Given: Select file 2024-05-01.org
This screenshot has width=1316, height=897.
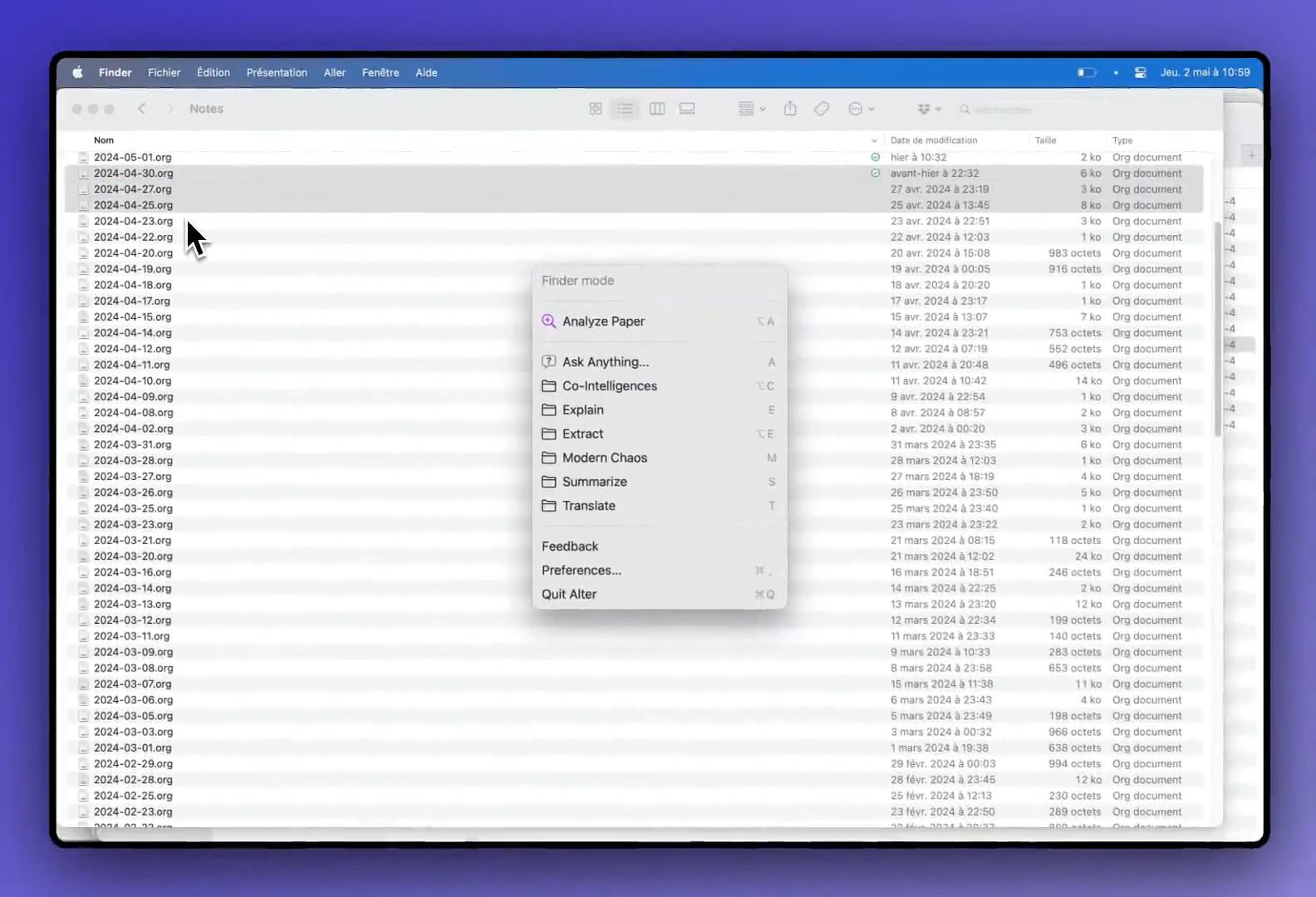Looking at the screenshot, I should pyautogui.click(x=133, y=157).
